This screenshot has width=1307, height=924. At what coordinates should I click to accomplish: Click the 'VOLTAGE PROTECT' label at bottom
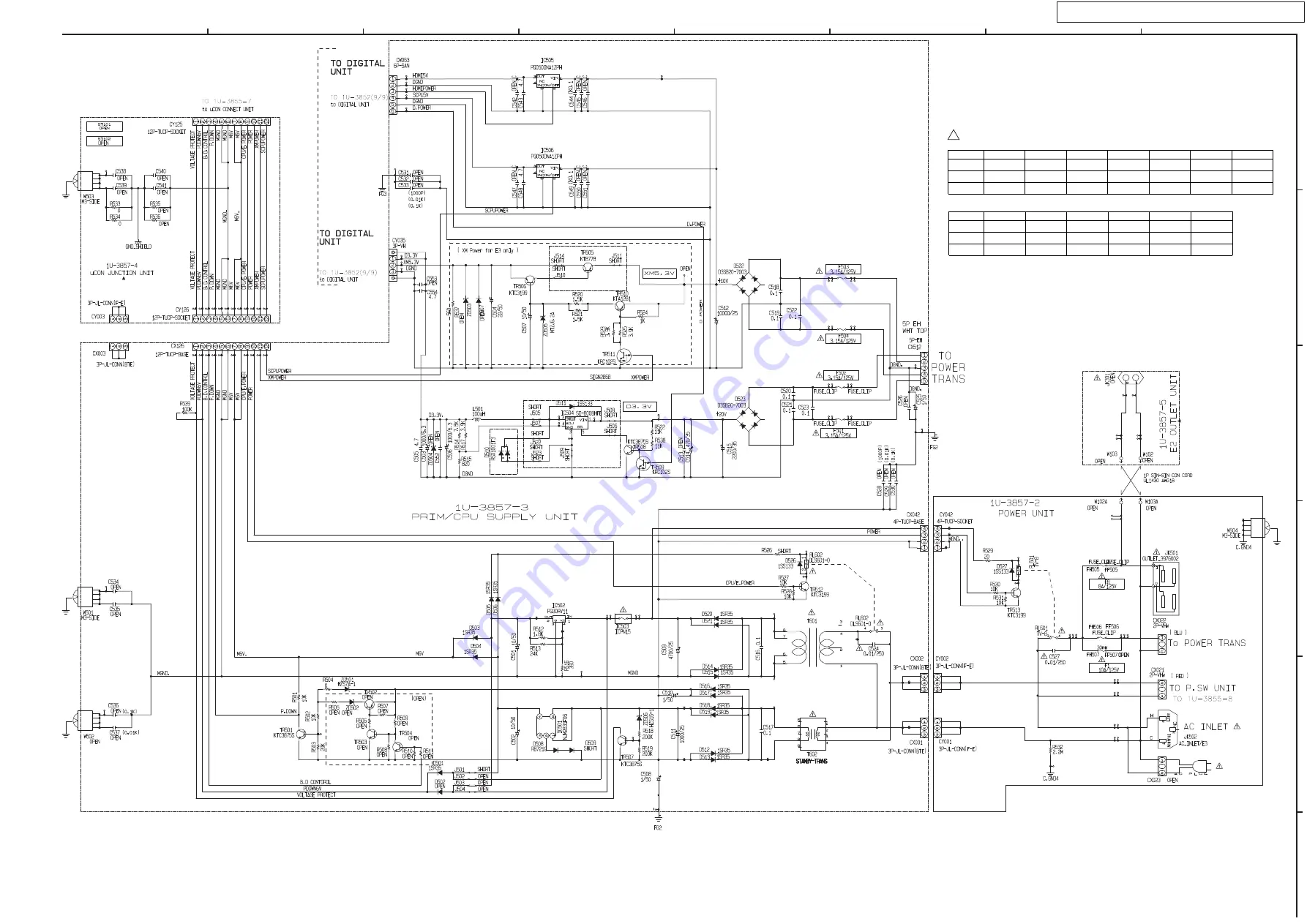316,795
